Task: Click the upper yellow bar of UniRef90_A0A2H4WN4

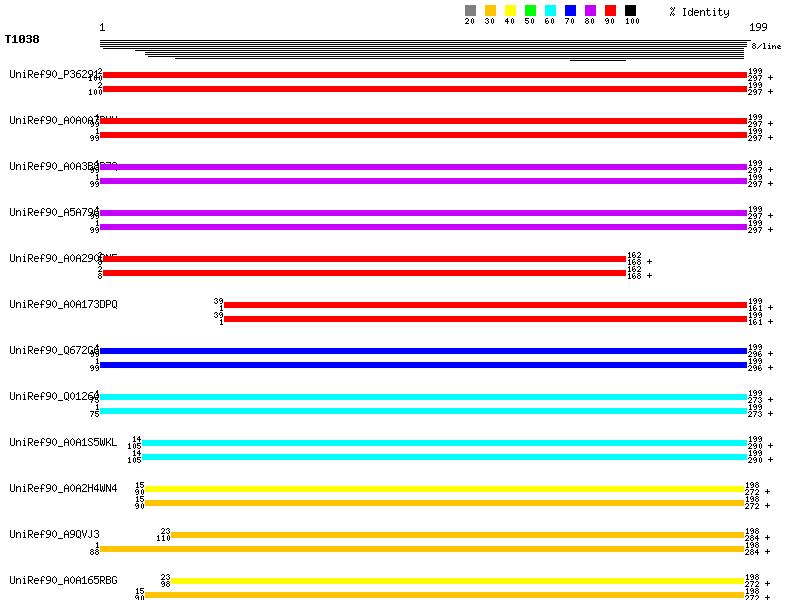Action: click(x=445, y=489)
